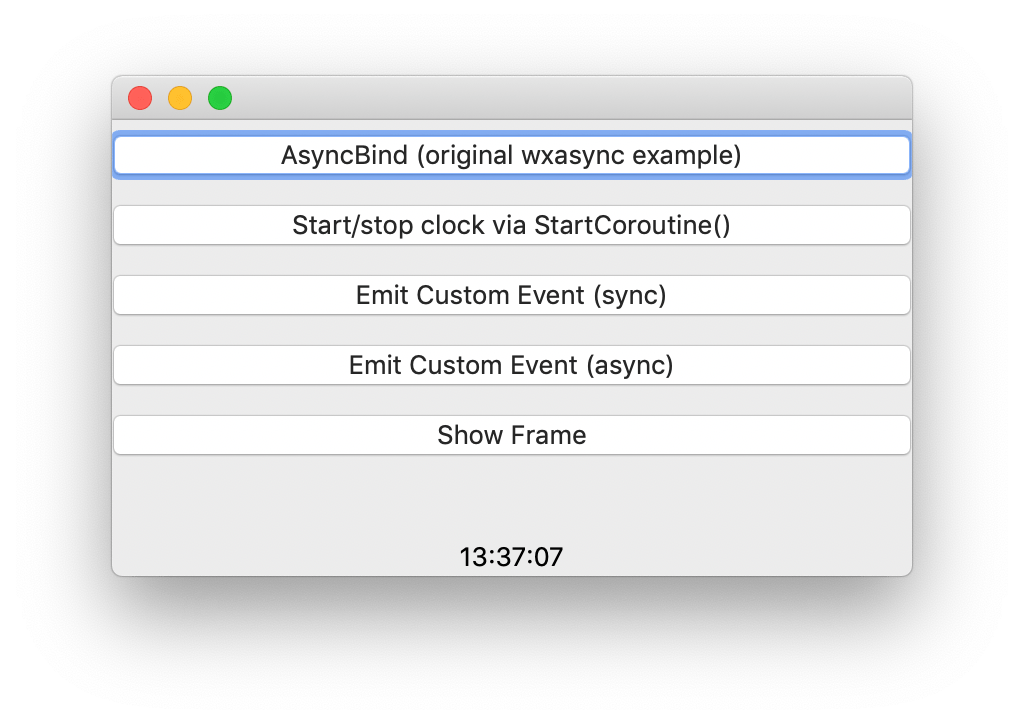Click the green zoom traffic-light icon
Screen dimensions: 1024x724
click(x=220, y=98)
